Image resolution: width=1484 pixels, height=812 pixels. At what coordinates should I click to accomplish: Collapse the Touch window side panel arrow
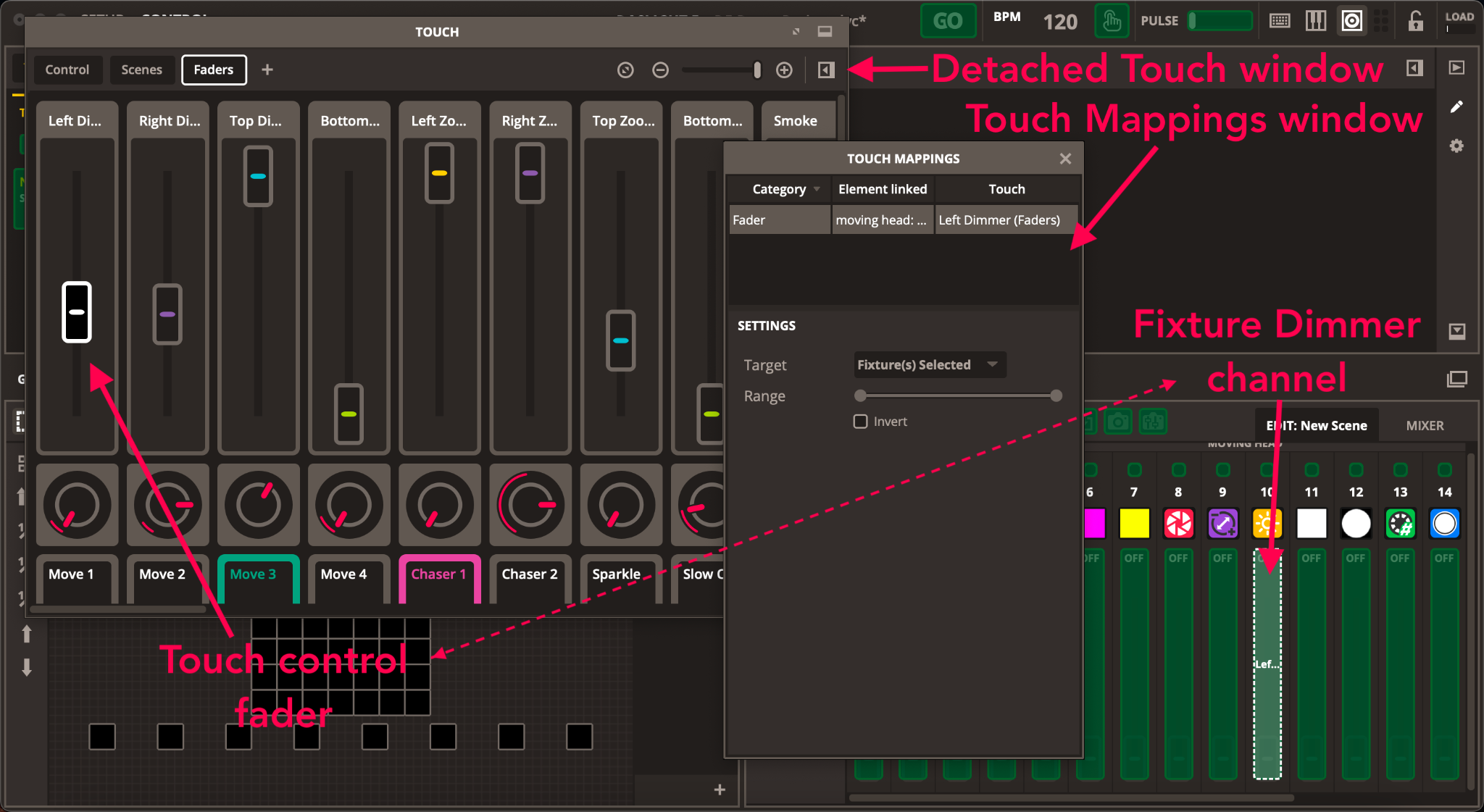click(826, 70)
